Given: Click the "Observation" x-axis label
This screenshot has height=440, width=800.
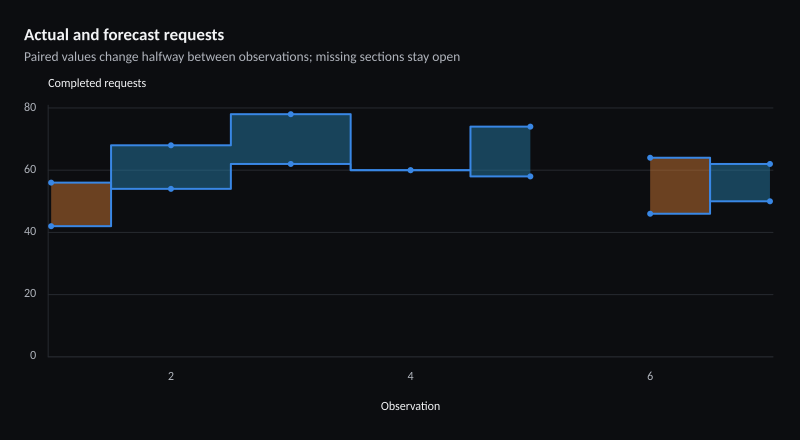Looking at the screenshot, I should [410, 406].
